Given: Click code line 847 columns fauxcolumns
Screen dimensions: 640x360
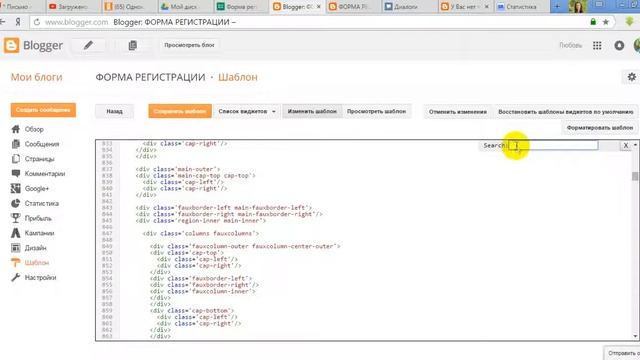Looking at the screenshot, I should [x=201, y=233].
